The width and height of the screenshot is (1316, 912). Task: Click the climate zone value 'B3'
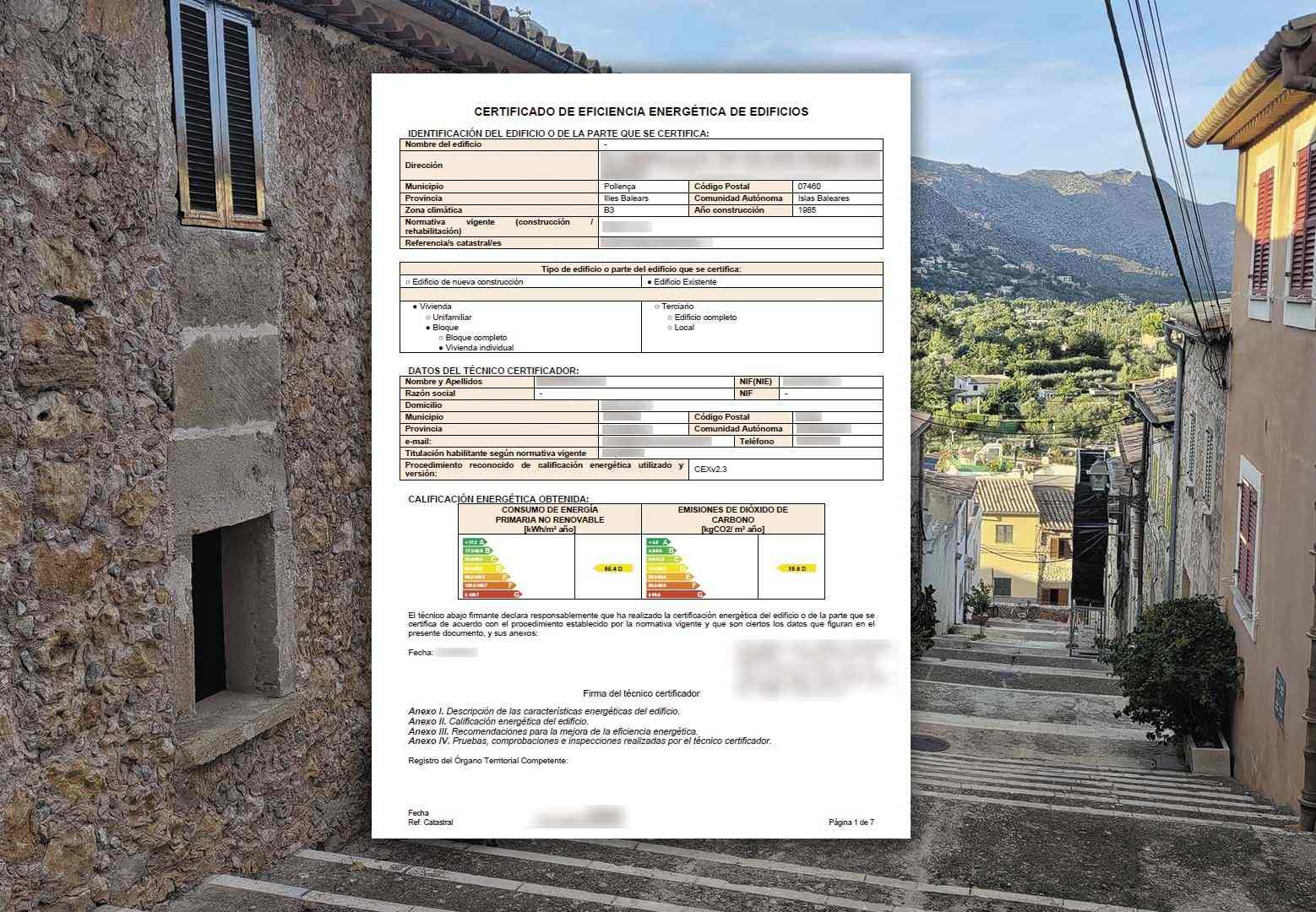609,210
